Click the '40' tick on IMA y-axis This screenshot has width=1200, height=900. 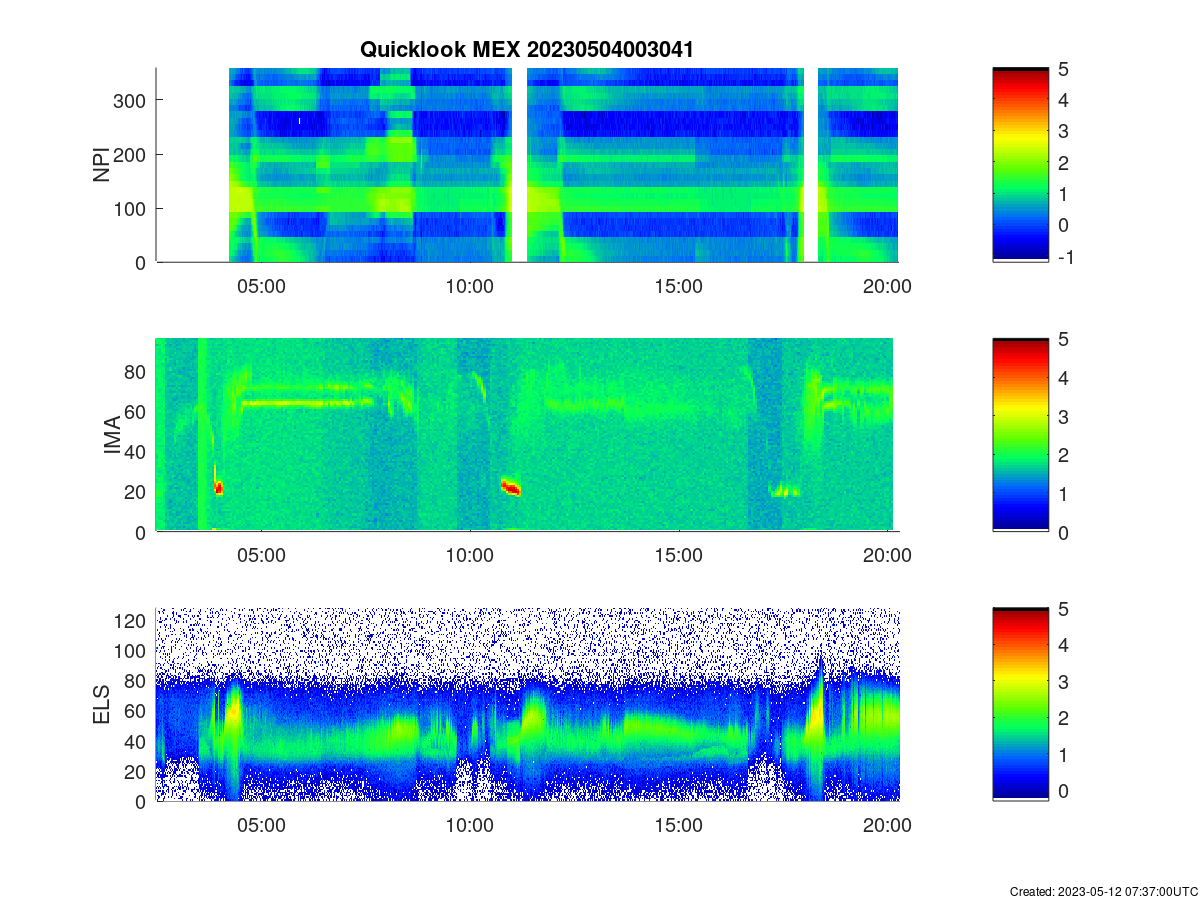(136, 451)
